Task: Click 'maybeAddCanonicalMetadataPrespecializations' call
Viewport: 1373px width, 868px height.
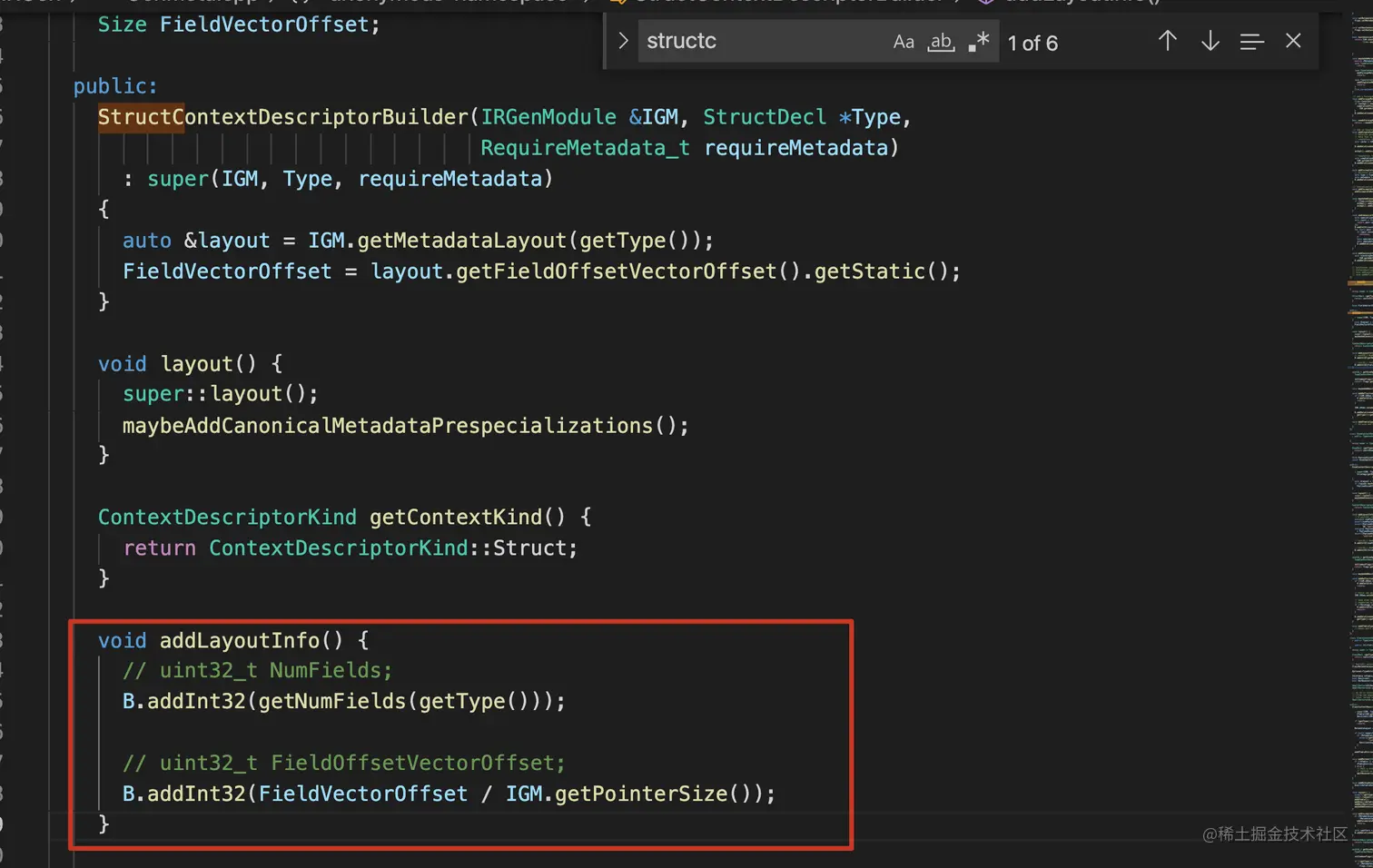Action: click(x=388, y=425)
